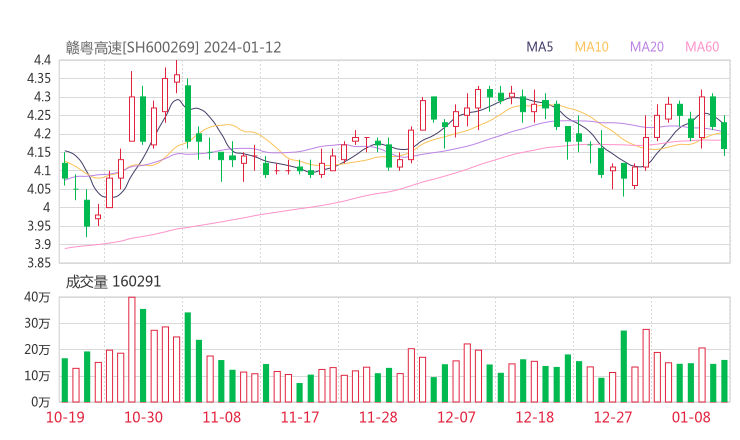
Task: Click the tallest volume bar reaching 40万
Action: tap(132, 349)
